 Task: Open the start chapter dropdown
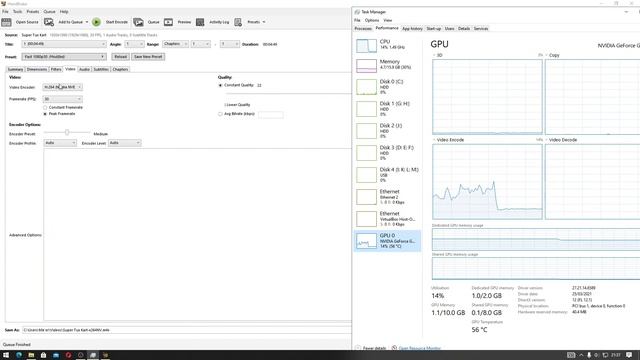[200, 44]
